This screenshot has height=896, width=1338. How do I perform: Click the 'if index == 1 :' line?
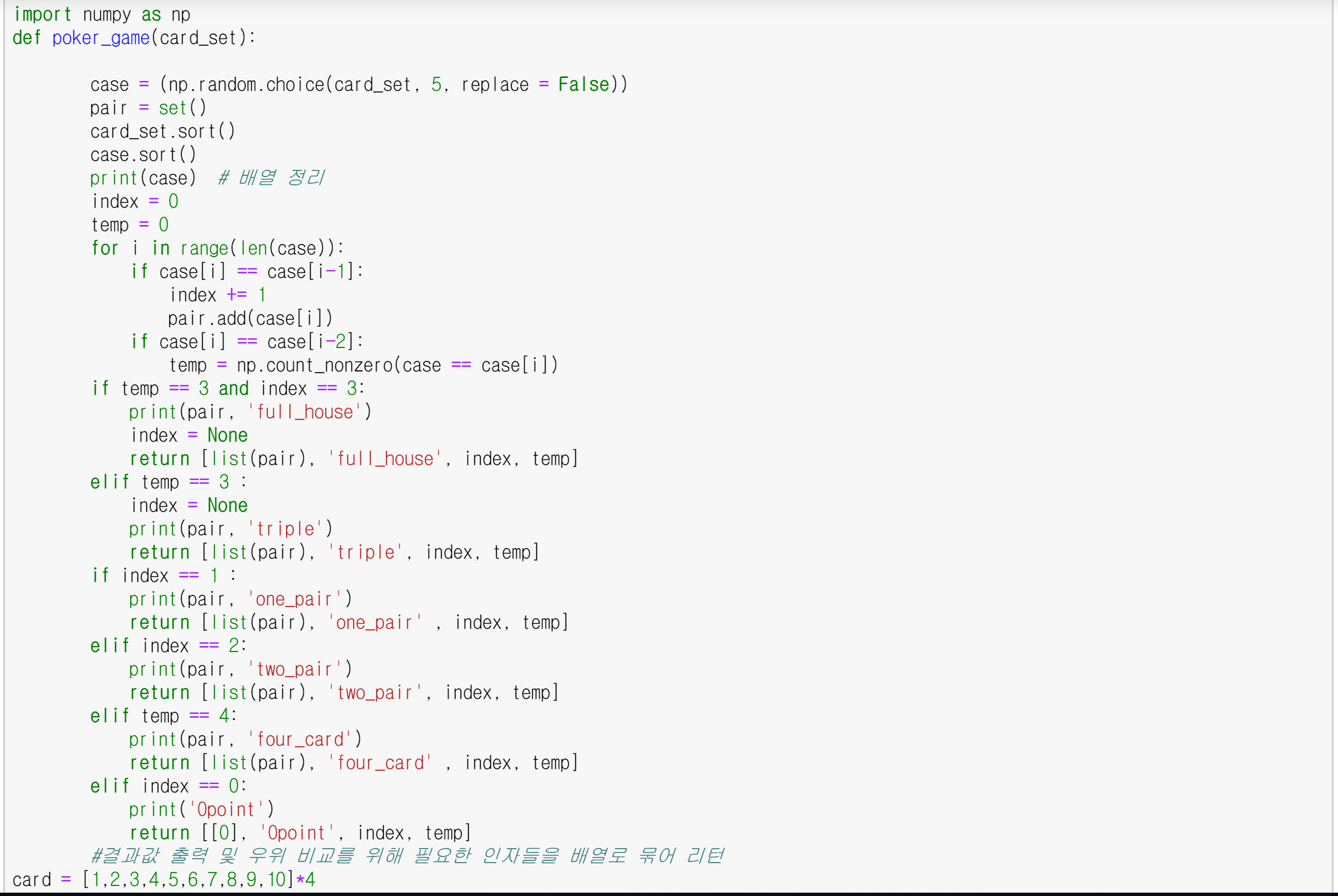pyautogui.click(x=164, y=575)
